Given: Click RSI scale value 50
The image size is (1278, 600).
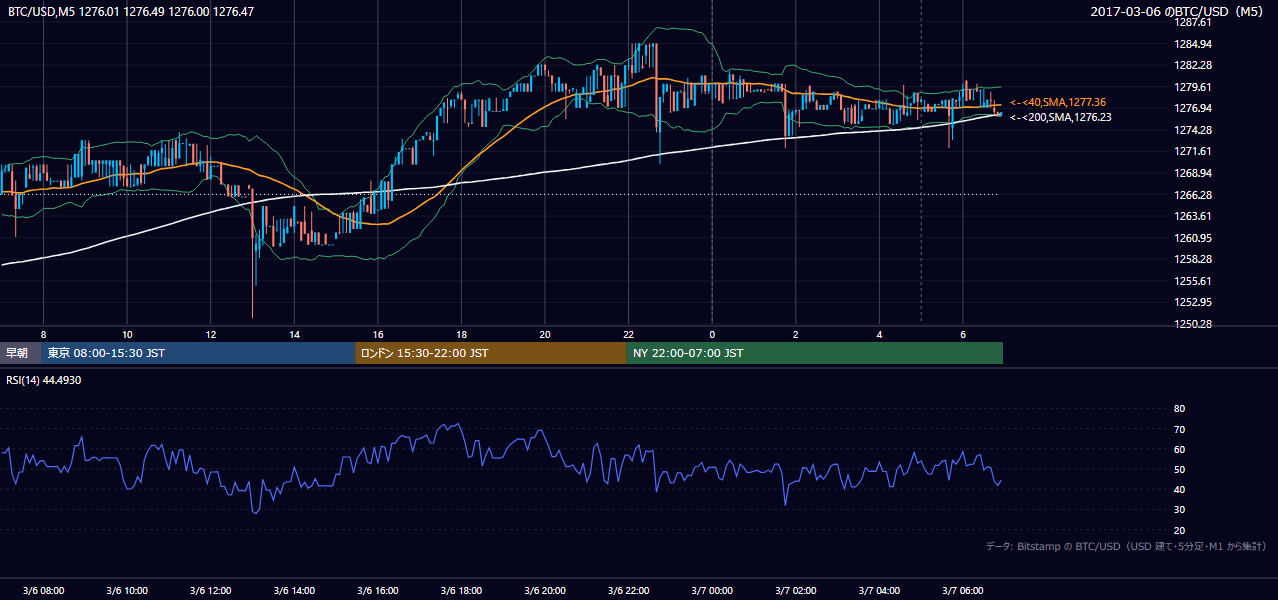Looking at the screenshot, I should pos(1179,469).
